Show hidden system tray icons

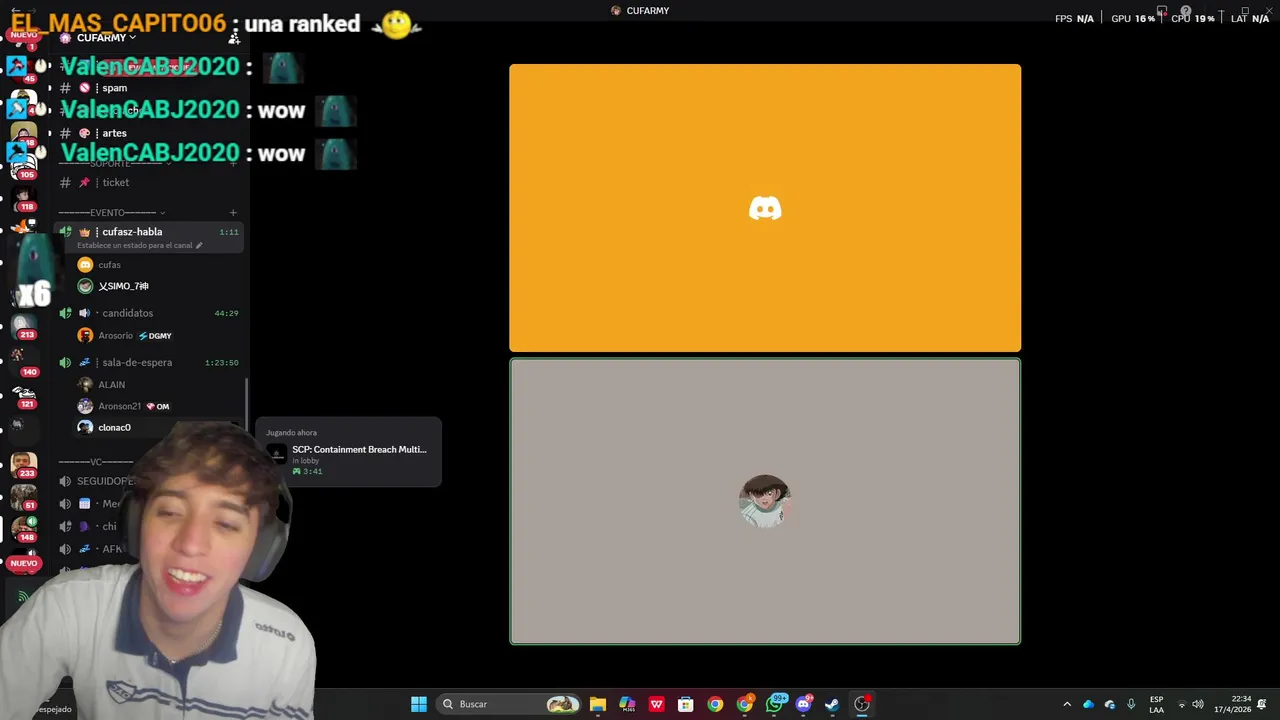click(1067, 704)
